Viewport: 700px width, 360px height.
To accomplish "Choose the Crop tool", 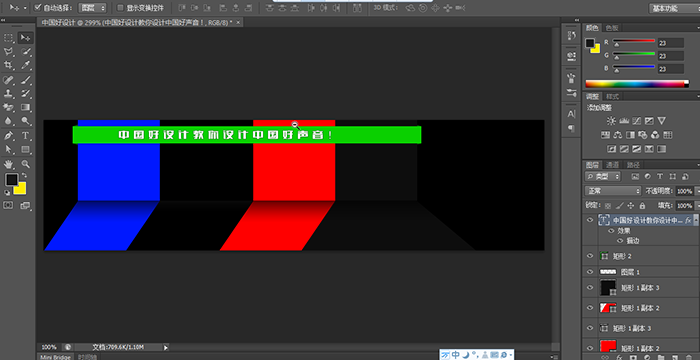I will (8, 66).
